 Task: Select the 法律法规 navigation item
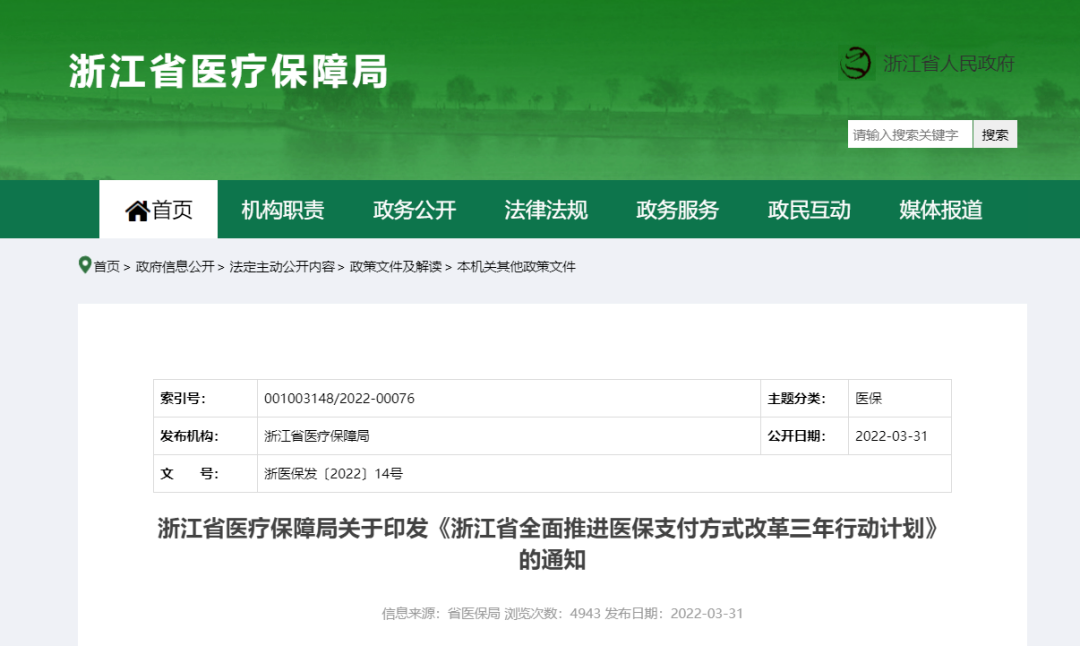click(546, 209)
